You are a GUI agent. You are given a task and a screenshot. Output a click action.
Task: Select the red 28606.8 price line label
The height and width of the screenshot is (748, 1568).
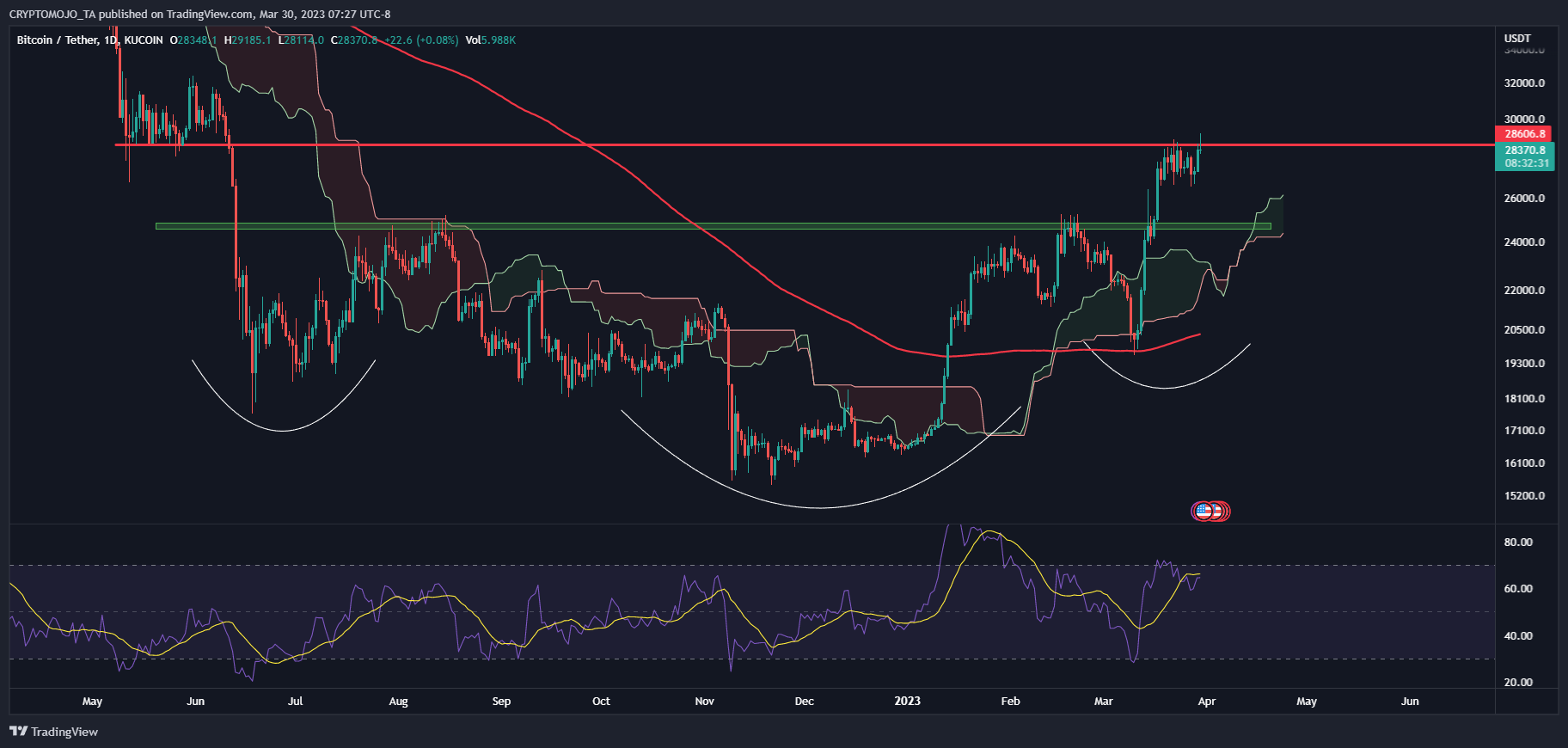click(1525, 133)
